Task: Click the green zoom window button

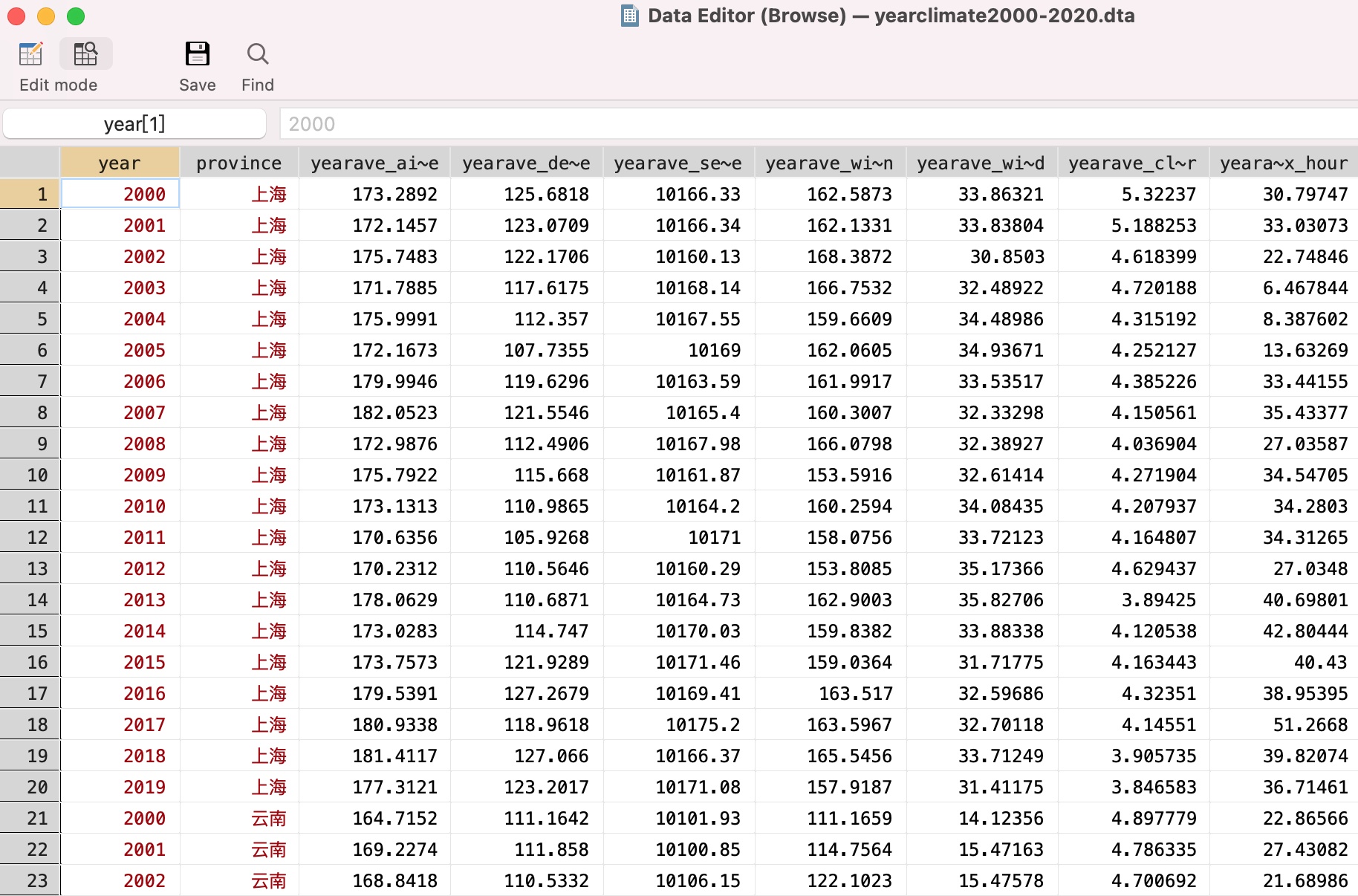Action: tap(76, 16)
